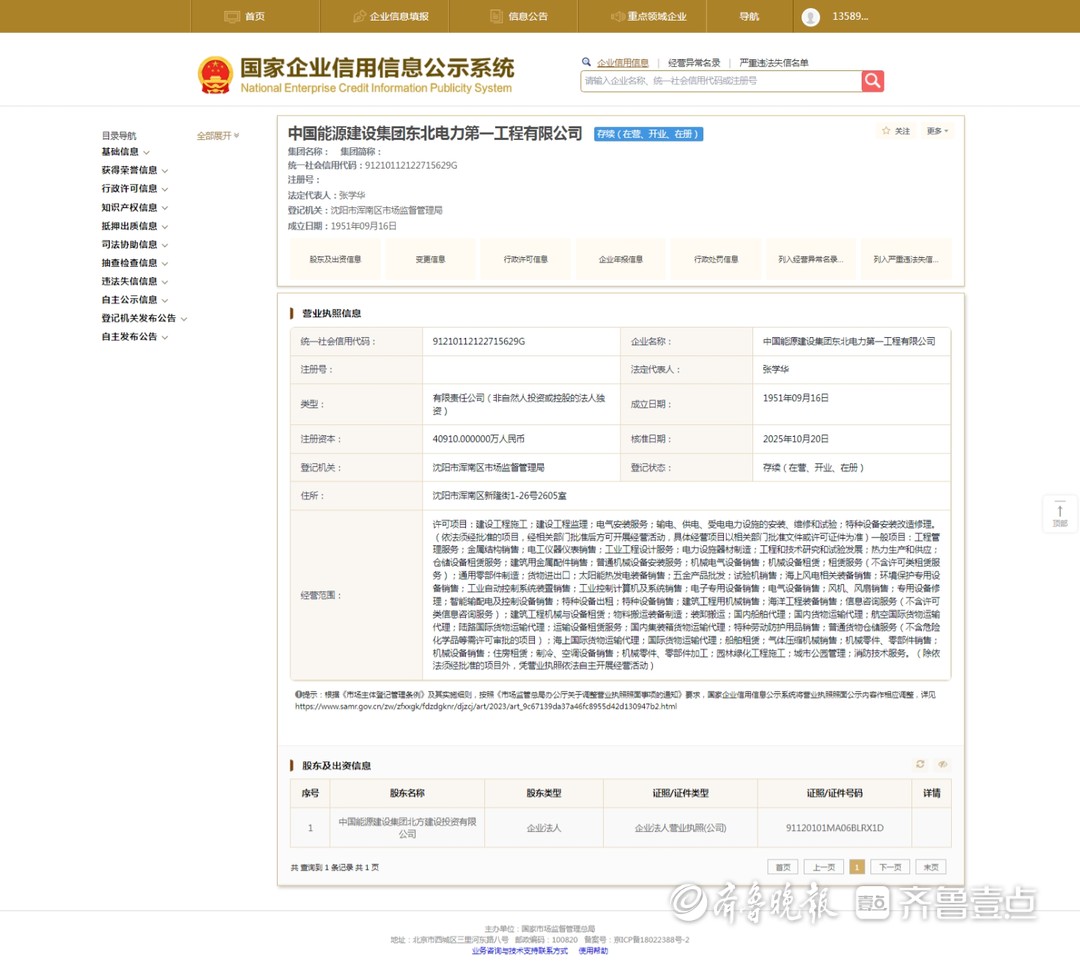Viewport: 1080px width, 968px height.
Task: Click the company title heading
Action: (x=435, y=134)
